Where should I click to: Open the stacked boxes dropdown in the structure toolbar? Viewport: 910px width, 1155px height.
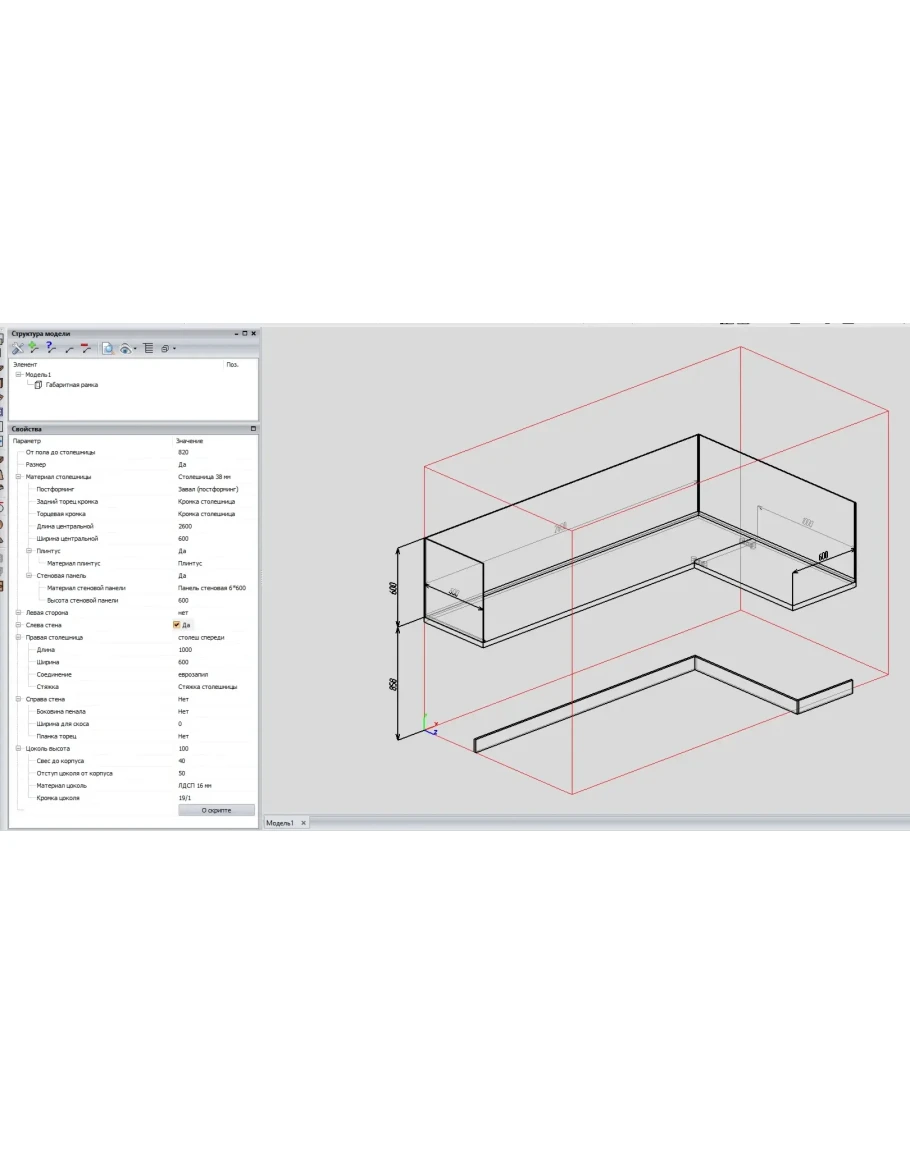168,349
